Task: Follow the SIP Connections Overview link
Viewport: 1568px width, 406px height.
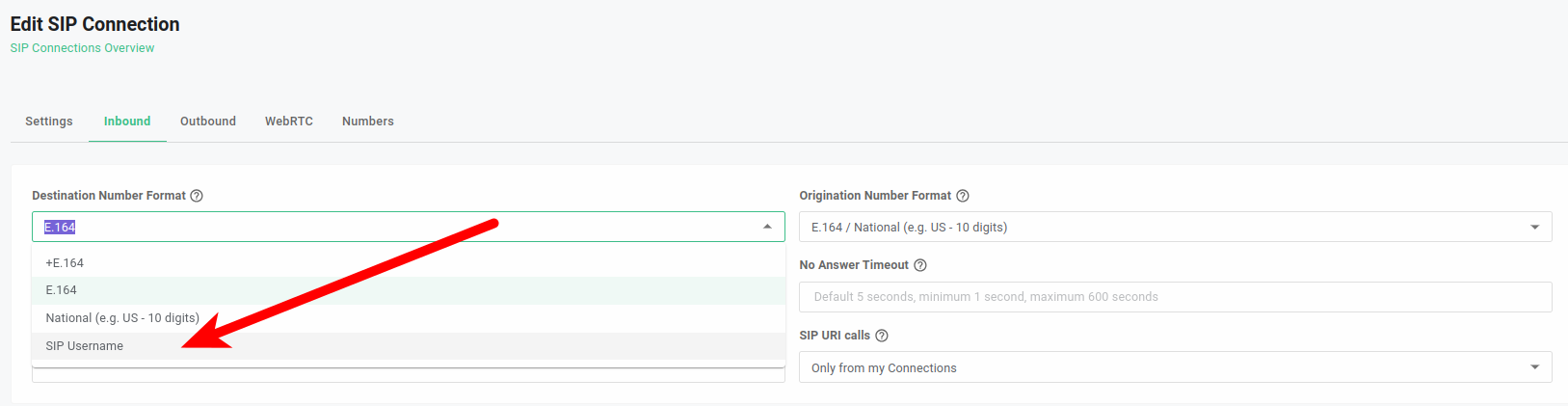Action: point(82,48)
